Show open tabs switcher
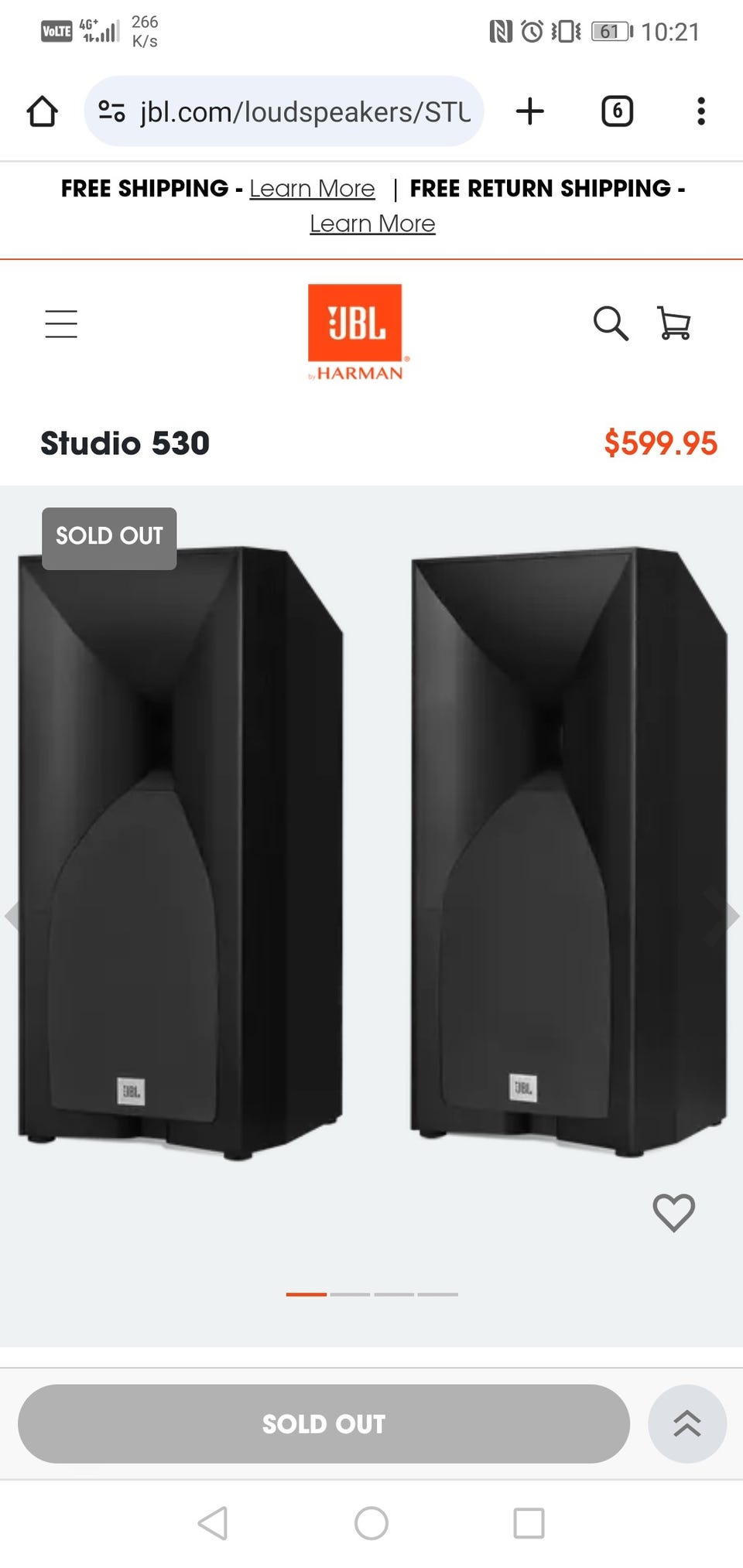The height and width of the screenshot is (1568, 743). (617, 111)
